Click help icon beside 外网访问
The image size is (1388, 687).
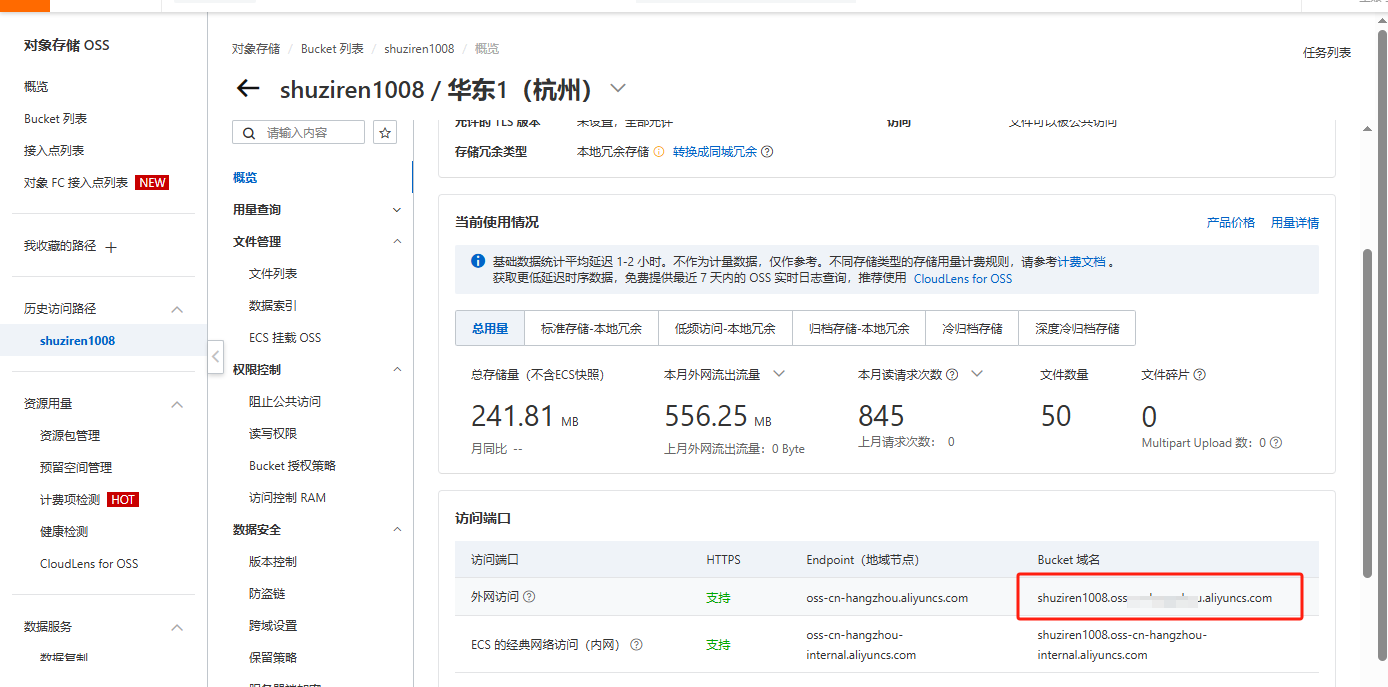pos(529,597)
